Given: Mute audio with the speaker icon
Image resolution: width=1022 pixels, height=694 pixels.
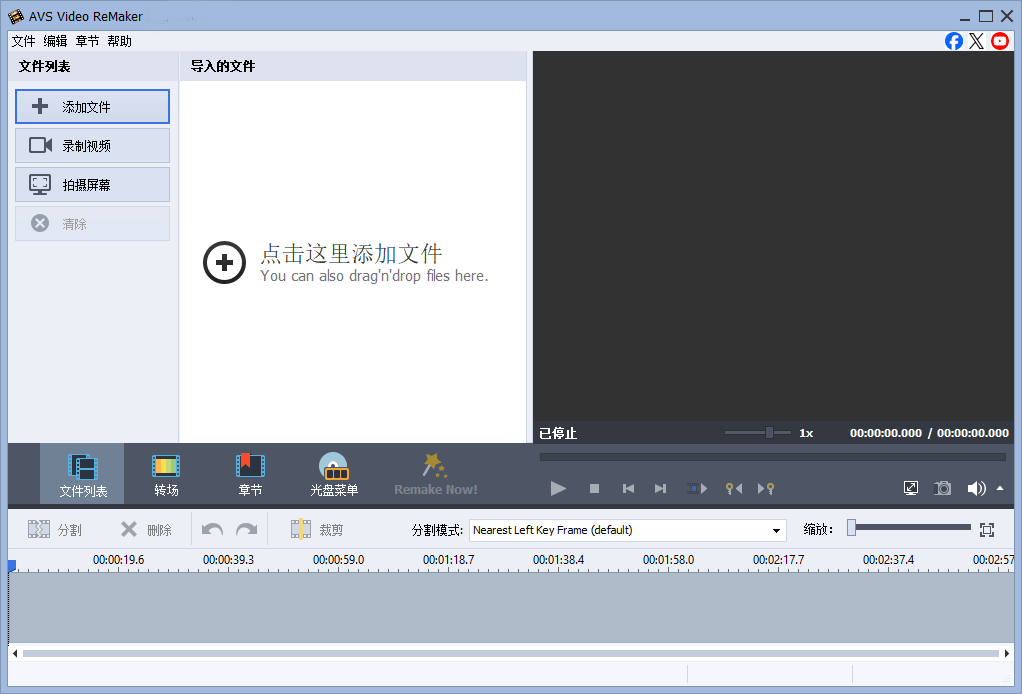Looking at the screenshot, I should point(975,488).
